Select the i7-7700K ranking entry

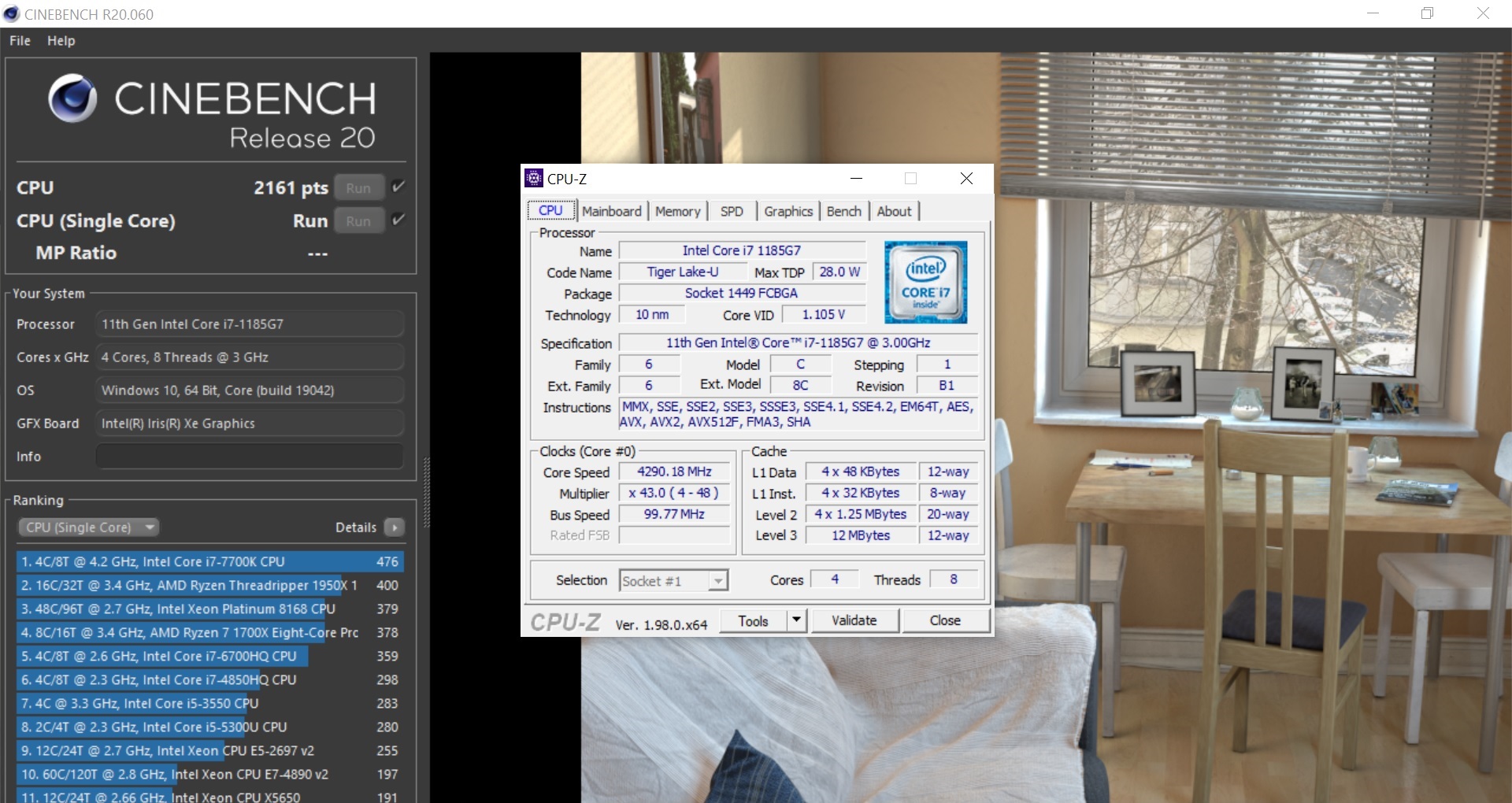point(209,561)
